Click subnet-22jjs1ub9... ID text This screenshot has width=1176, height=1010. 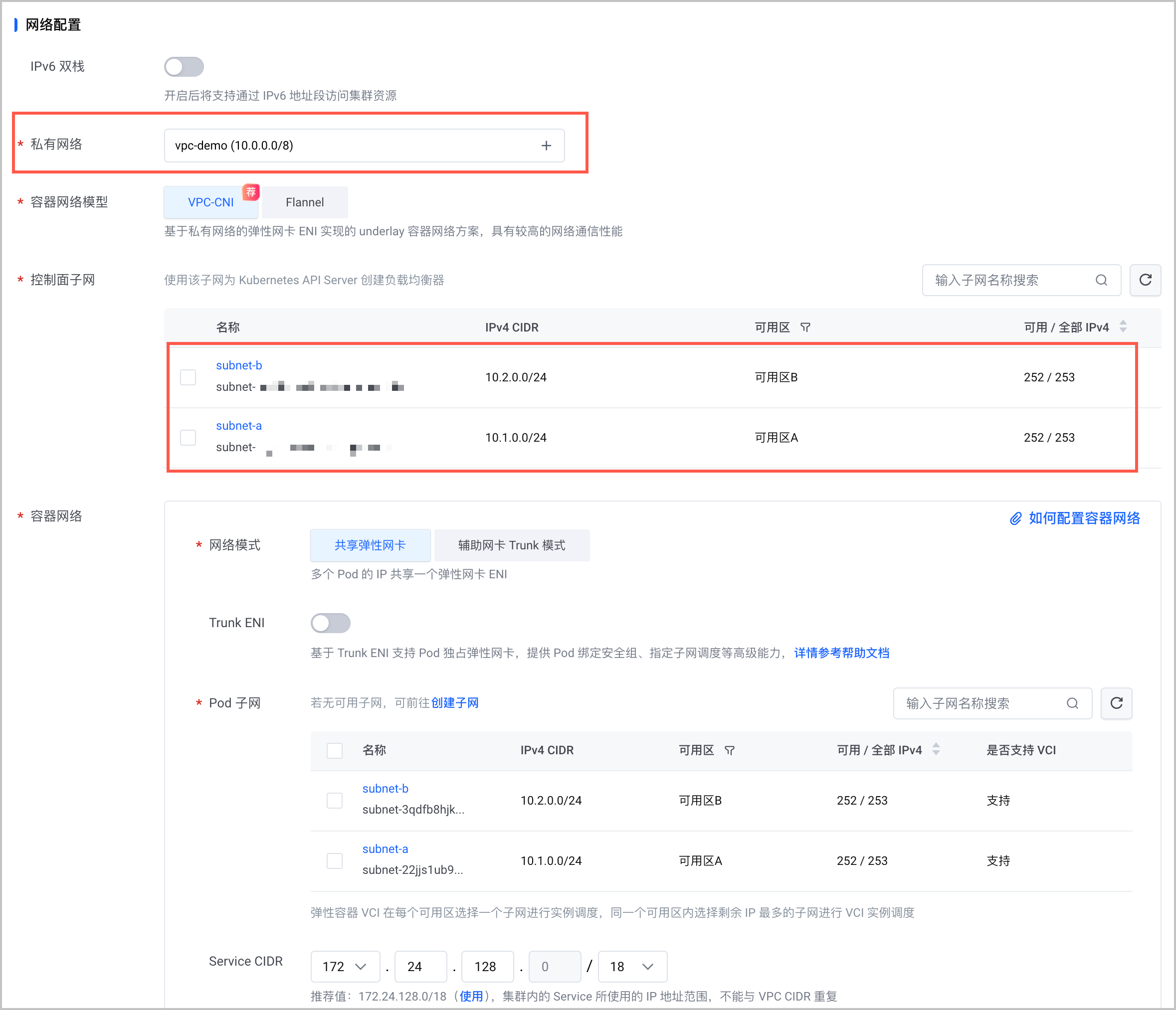413,870
